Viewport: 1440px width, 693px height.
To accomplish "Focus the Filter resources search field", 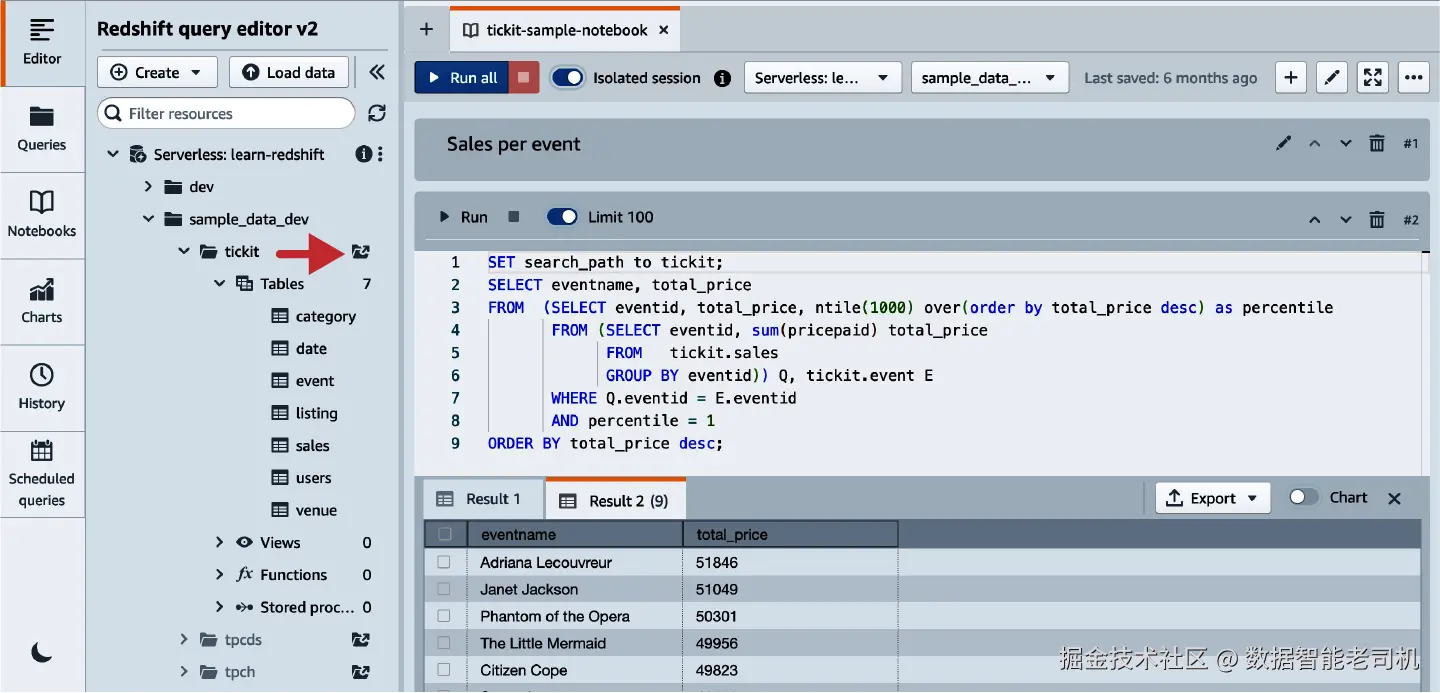I will pyautogui.click(x=226, y=114).
